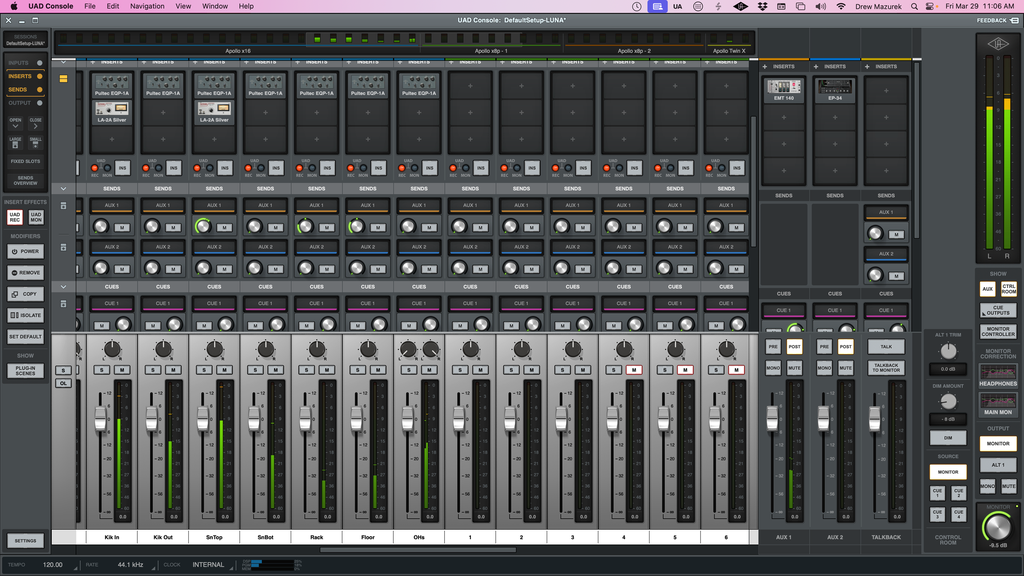Open the Edit menu

coord(113,7)
